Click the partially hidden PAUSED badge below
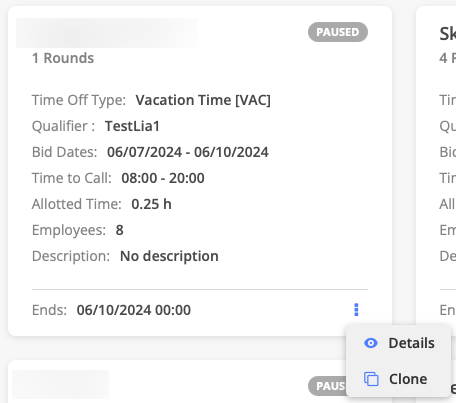The width and height of the screenshot is (456, 403). point(327,386)
